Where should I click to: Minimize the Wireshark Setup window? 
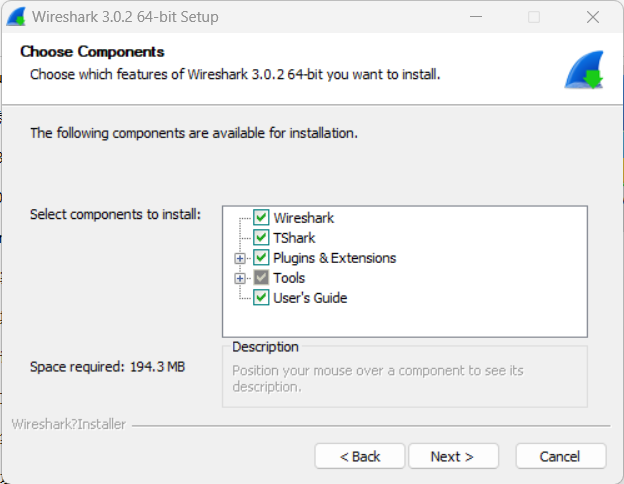point(478,17)
